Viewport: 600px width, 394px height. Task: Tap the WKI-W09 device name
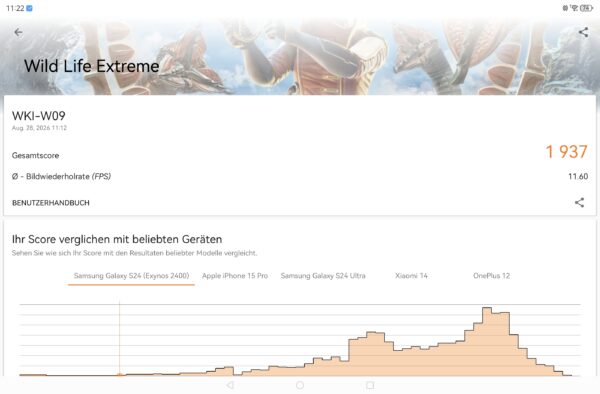pos(39,116)
